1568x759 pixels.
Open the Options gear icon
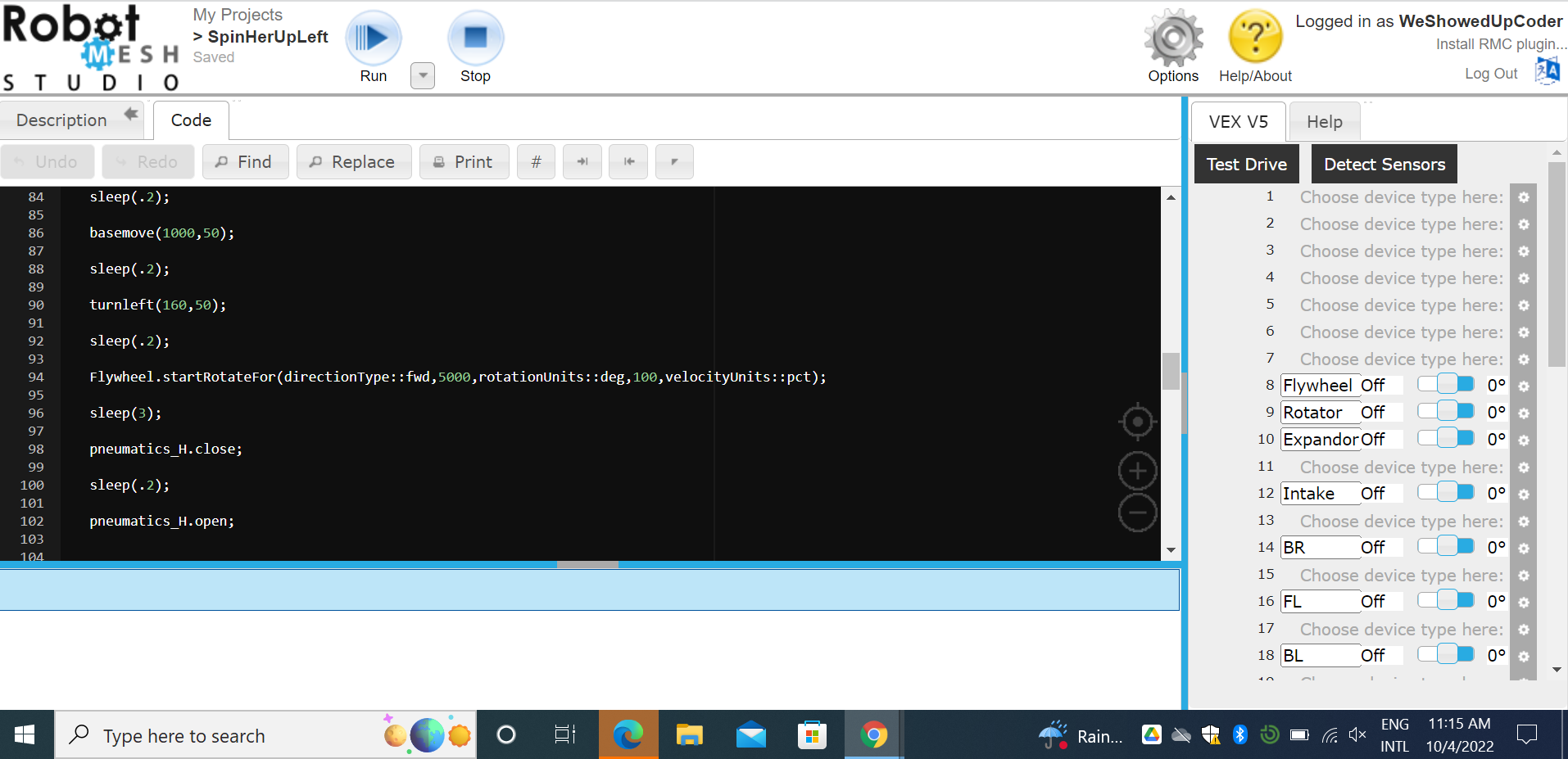[1173, 38]
